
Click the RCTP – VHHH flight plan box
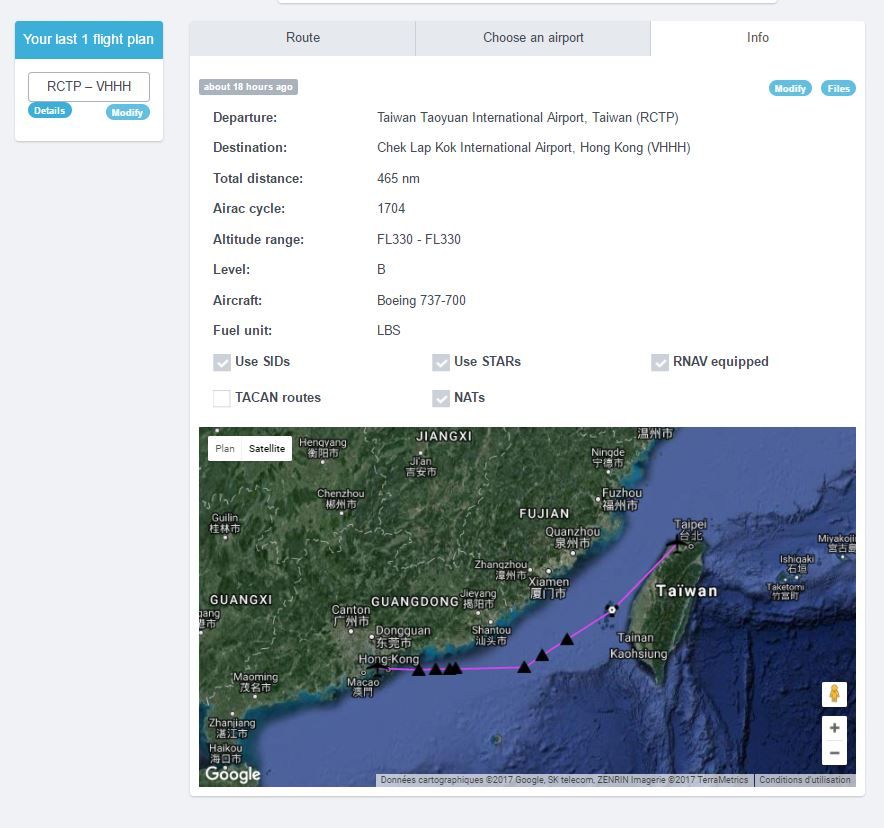tap(89, 86)
